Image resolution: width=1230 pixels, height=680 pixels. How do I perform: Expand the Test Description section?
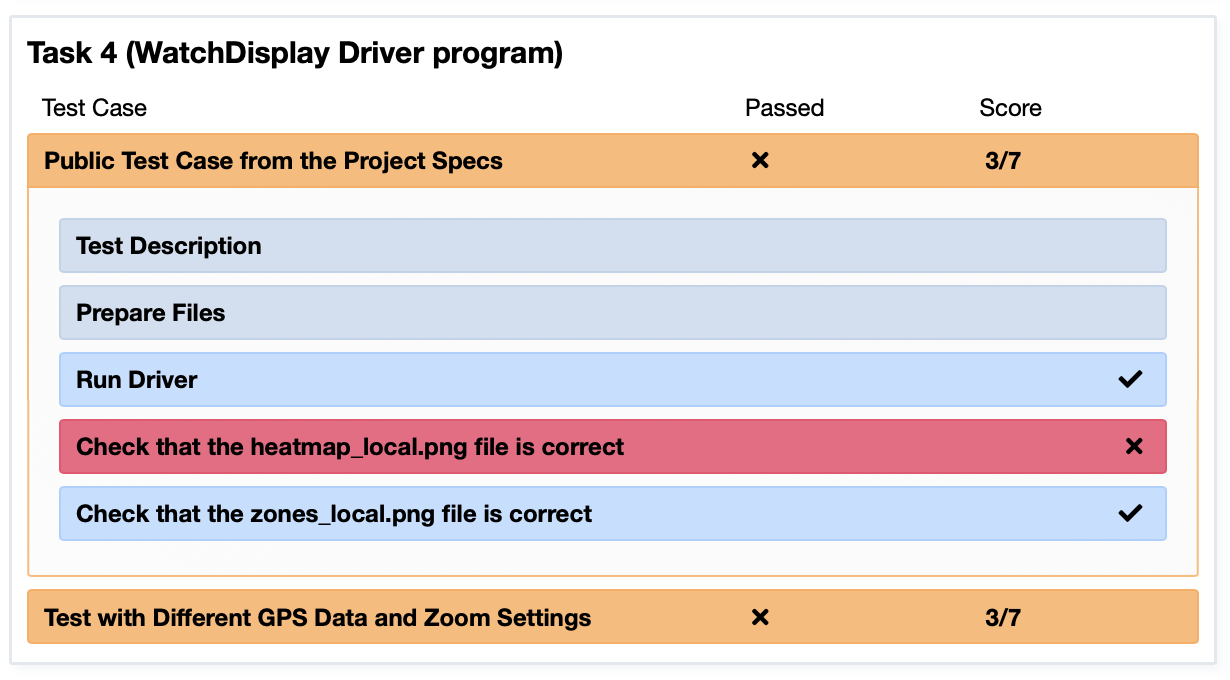(612, 246)
